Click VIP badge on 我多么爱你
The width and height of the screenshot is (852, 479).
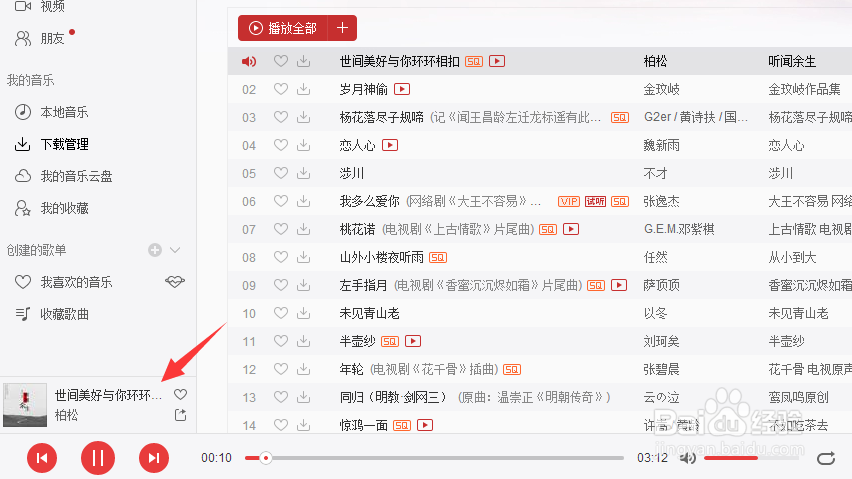569,201
